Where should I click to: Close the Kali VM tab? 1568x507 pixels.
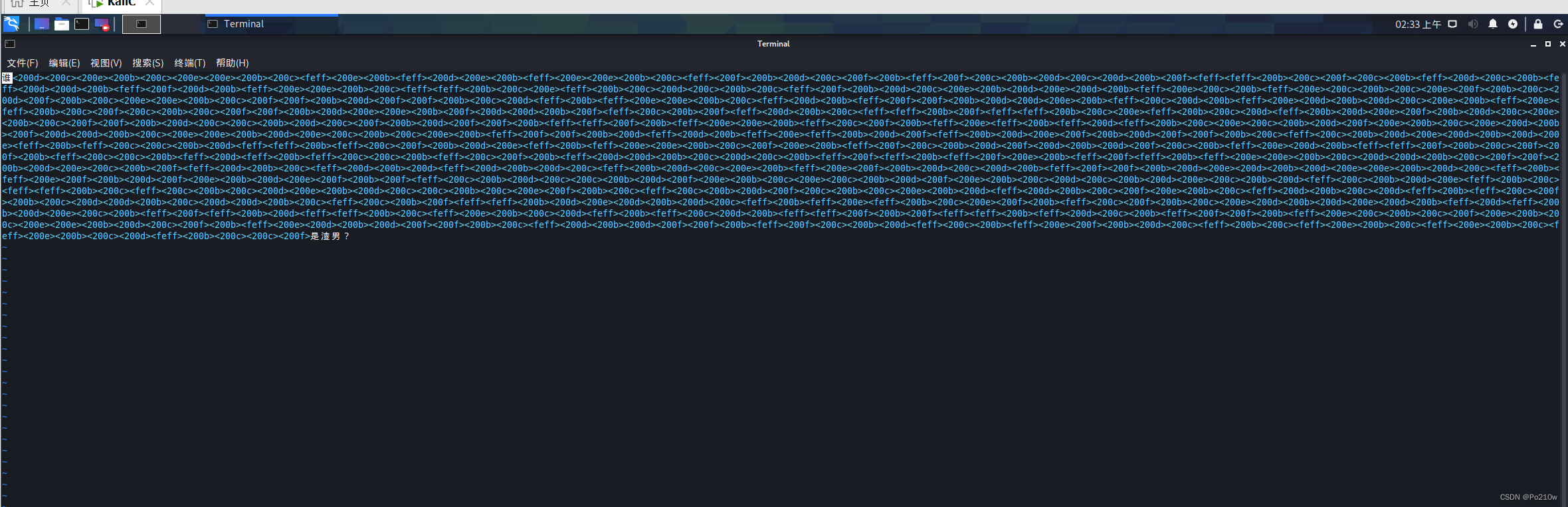tap(150, 3)
